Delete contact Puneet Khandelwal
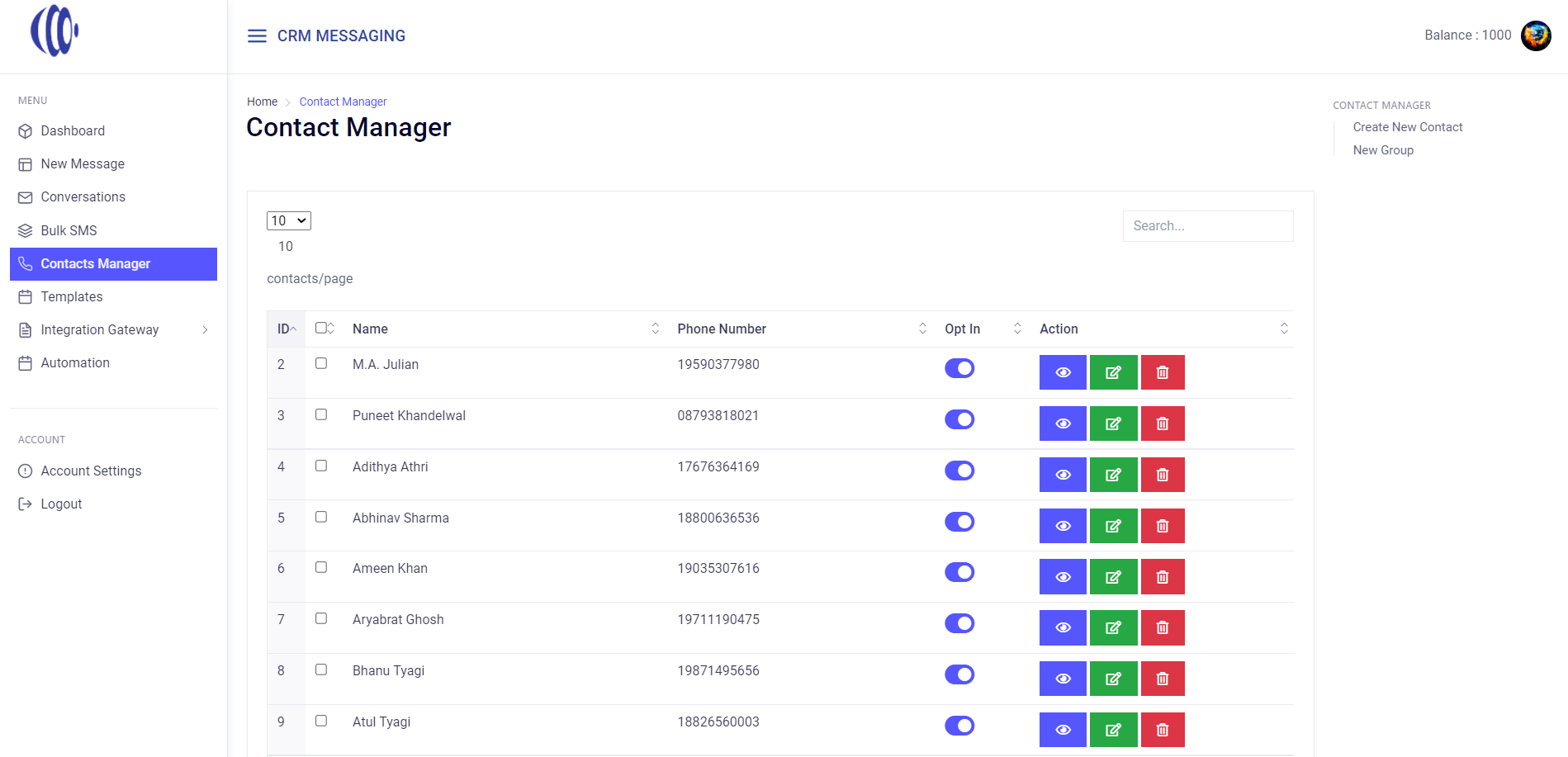The image size is (1568, 757). coord(1163,423)
